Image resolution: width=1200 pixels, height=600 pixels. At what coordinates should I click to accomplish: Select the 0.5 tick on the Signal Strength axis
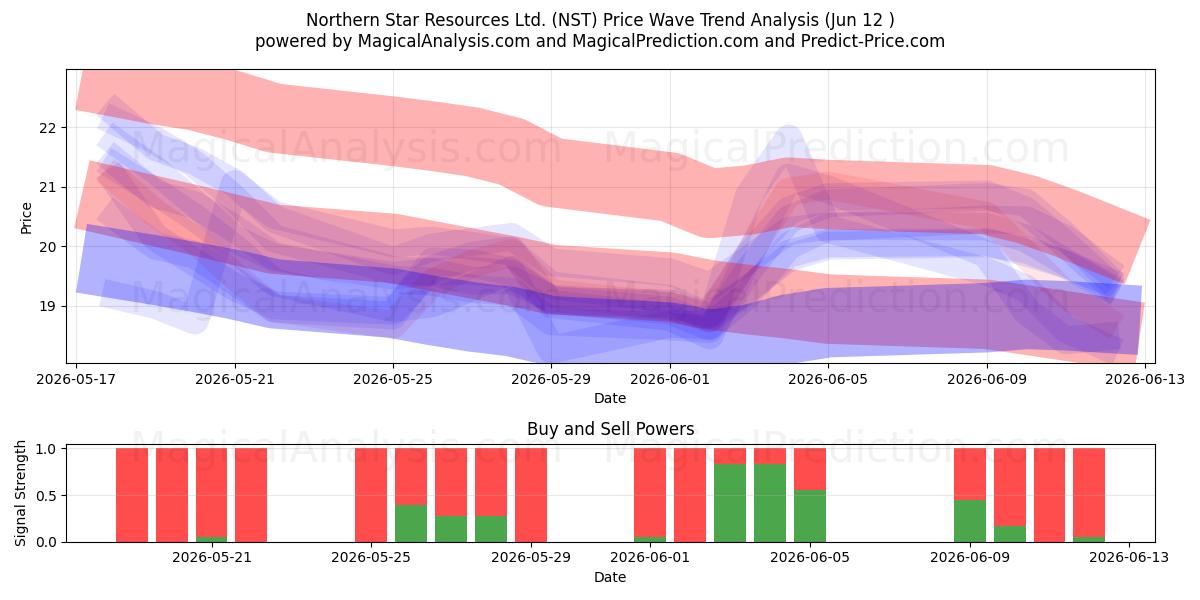[48, 496]
